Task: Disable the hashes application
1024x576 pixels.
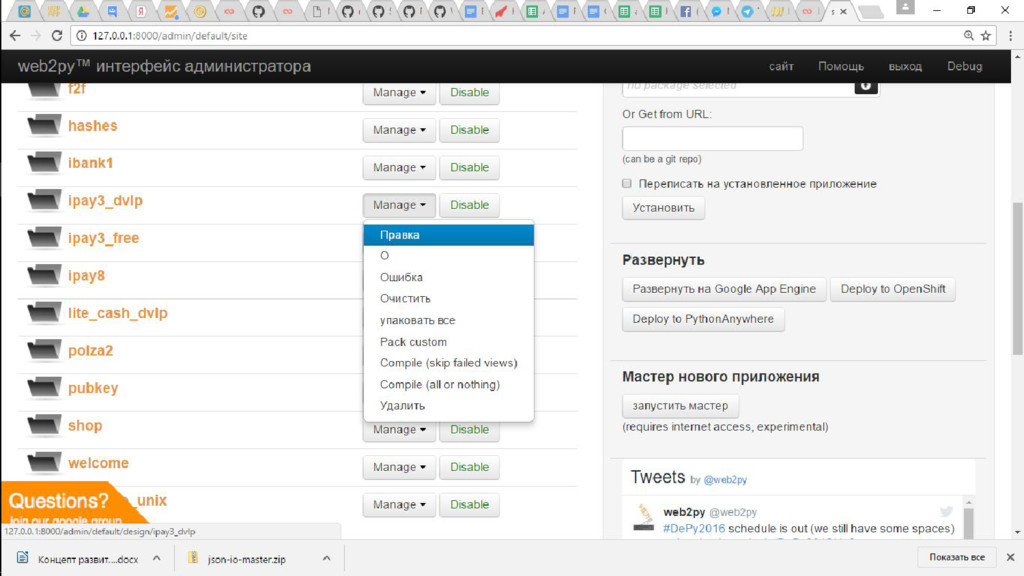Action: tap(470, 130)
